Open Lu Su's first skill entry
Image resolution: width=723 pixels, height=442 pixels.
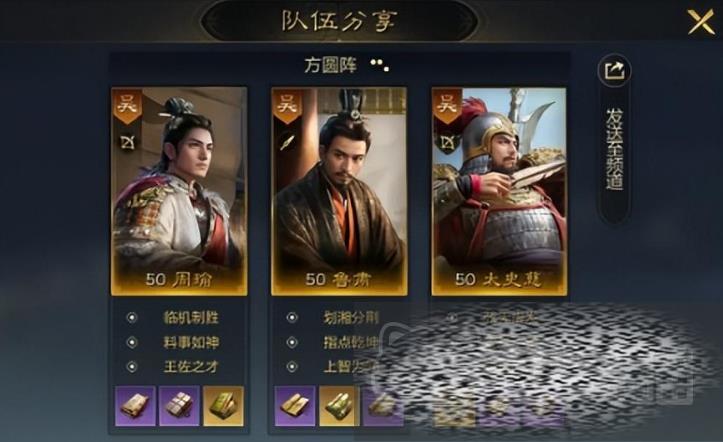350,318
